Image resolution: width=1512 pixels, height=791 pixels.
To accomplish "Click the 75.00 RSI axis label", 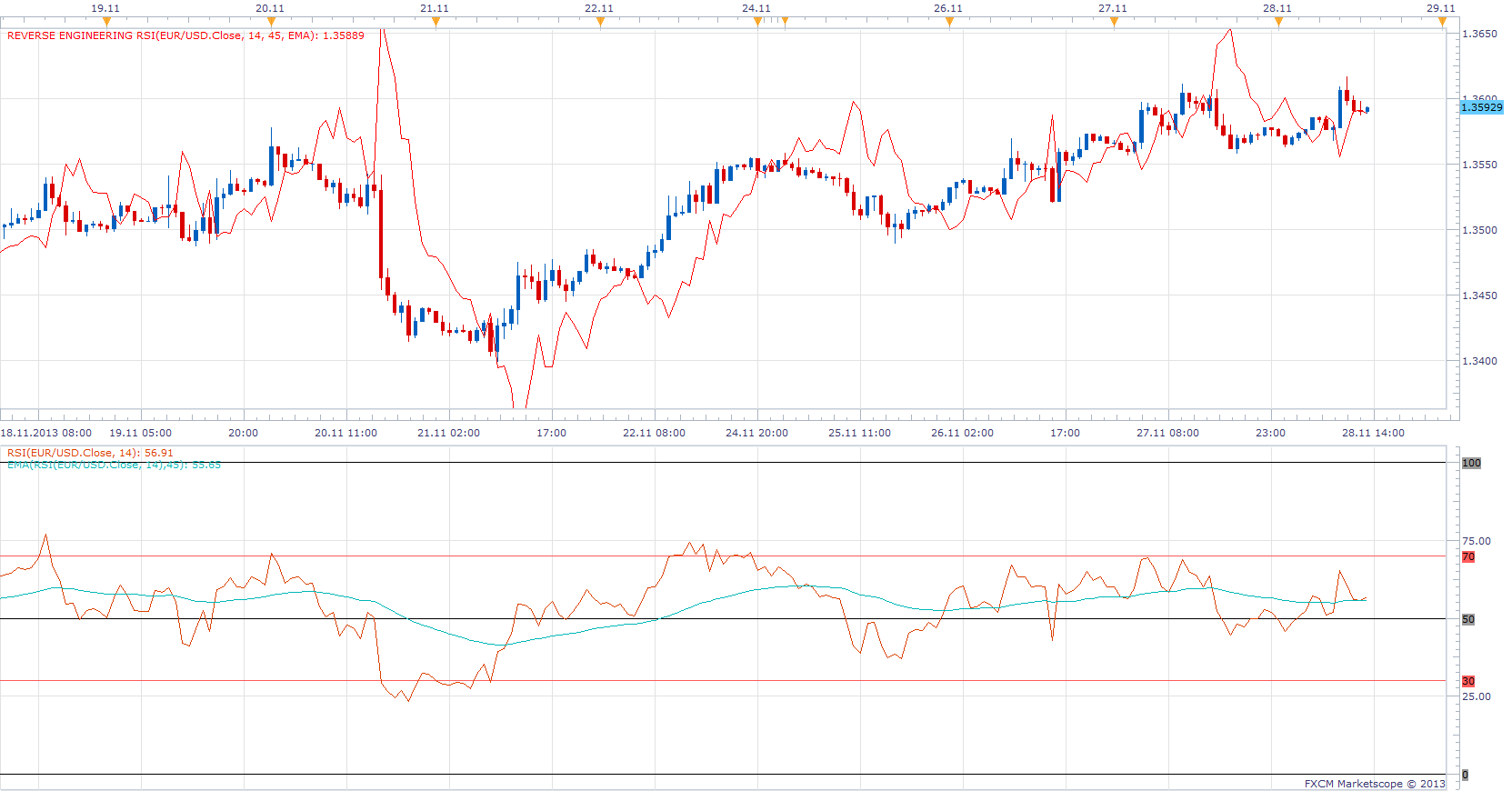I will (1477, 541).
